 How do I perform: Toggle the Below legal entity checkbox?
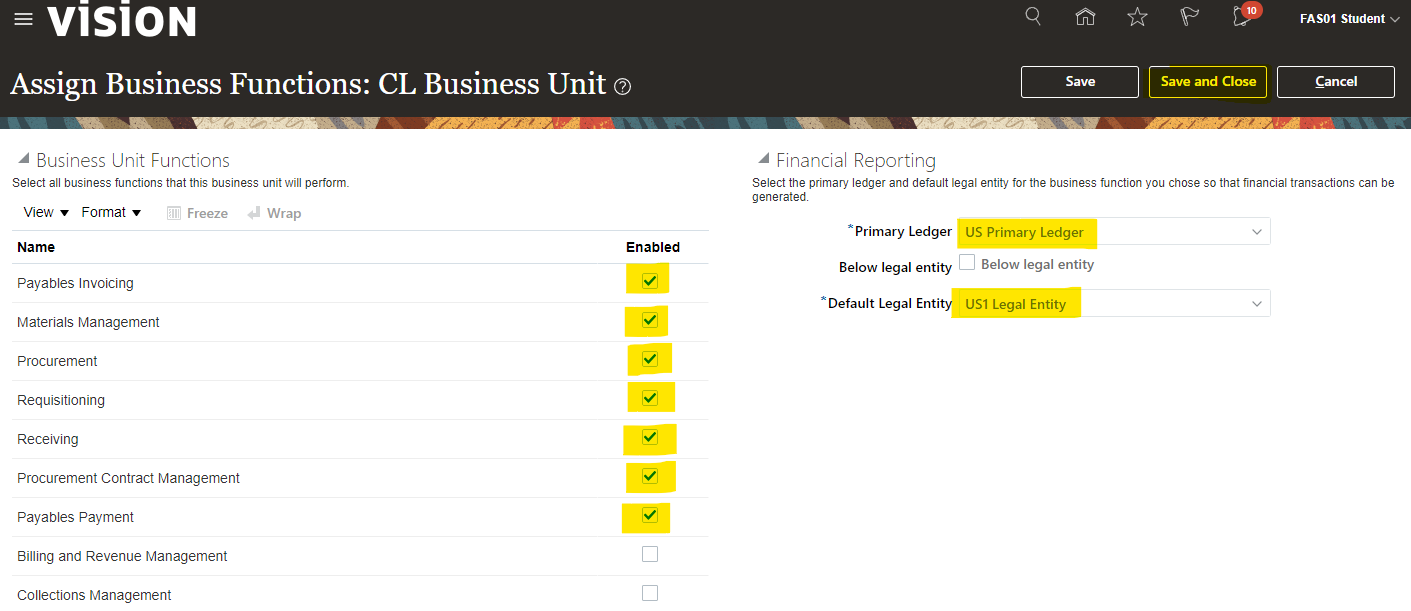coord(967,262)
